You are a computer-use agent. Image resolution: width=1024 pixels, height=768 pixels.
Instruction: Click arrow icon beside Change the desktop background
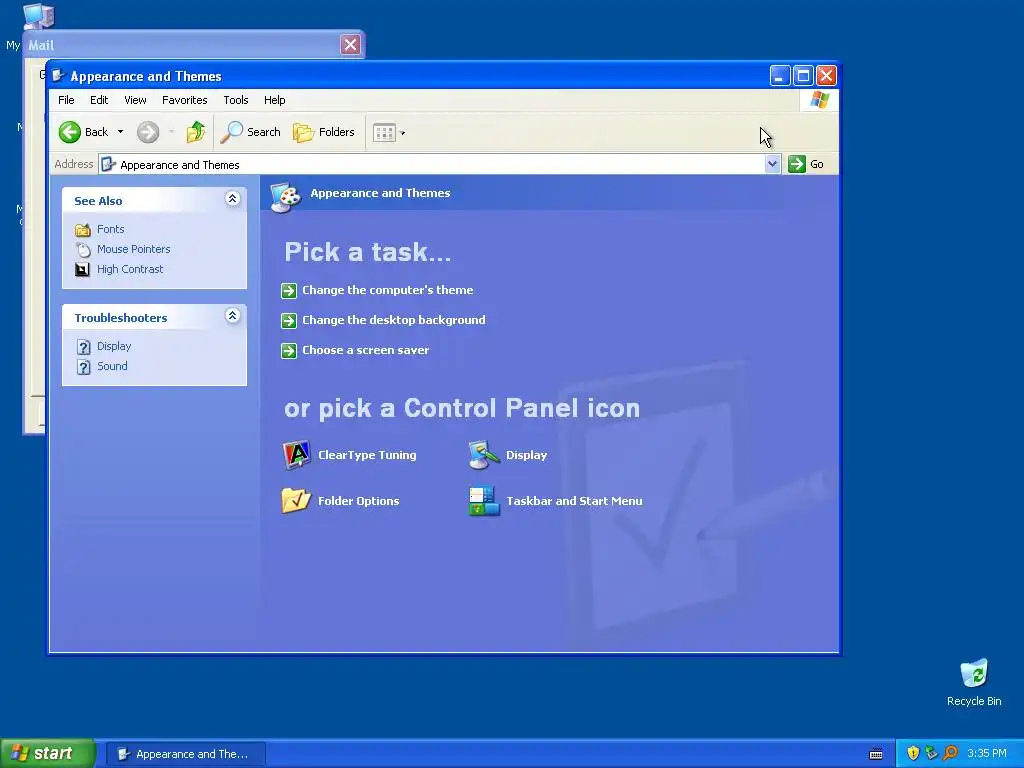pyautogui.click(x=289, y=321)
